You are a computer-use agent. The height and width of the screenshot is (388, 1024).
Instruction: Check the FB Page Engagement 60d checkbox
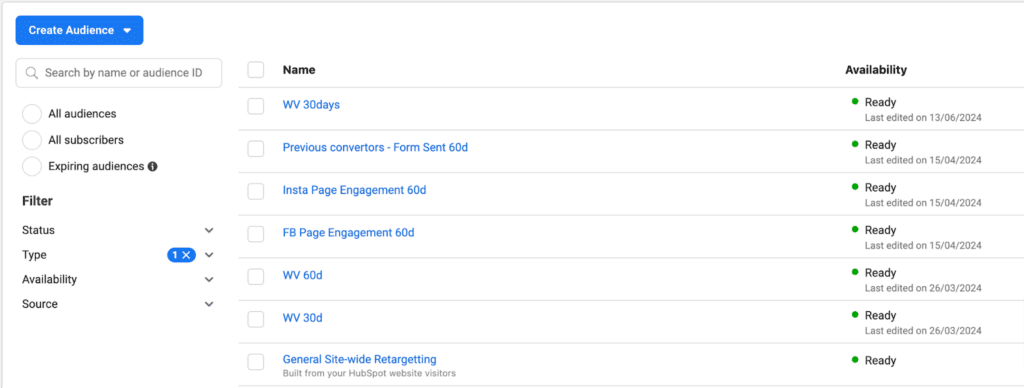(256, 234)
